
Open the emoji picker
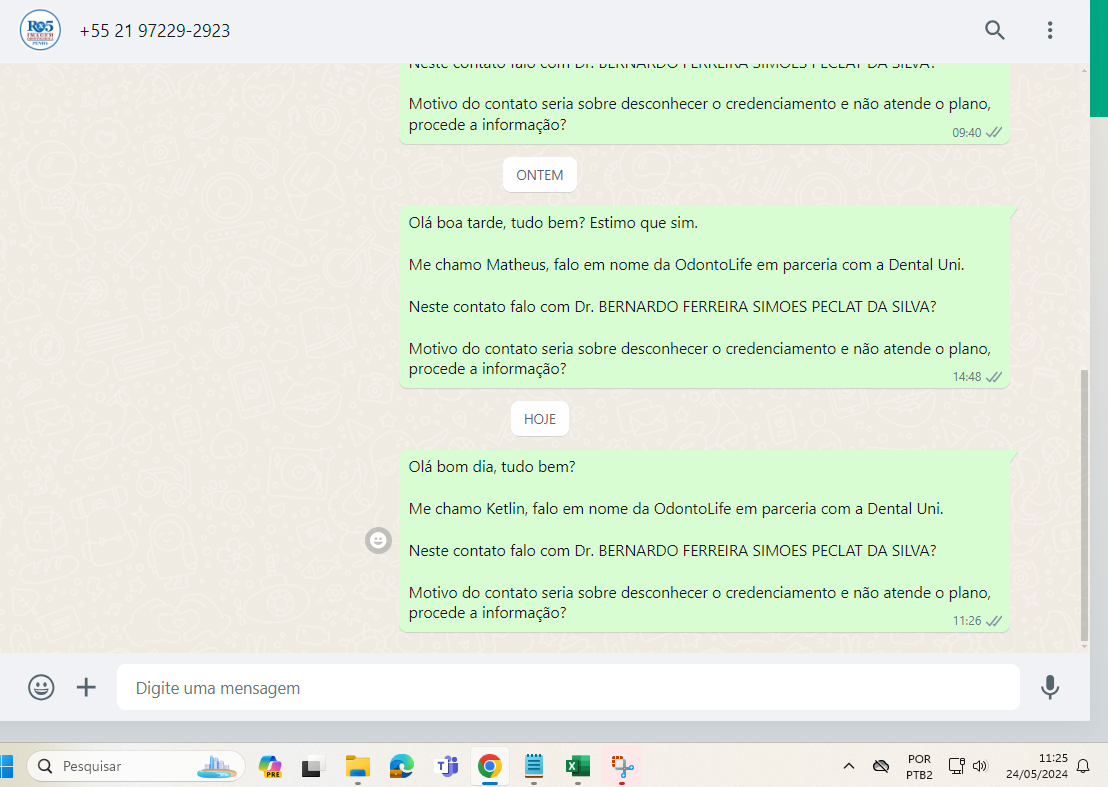(41, 687)
